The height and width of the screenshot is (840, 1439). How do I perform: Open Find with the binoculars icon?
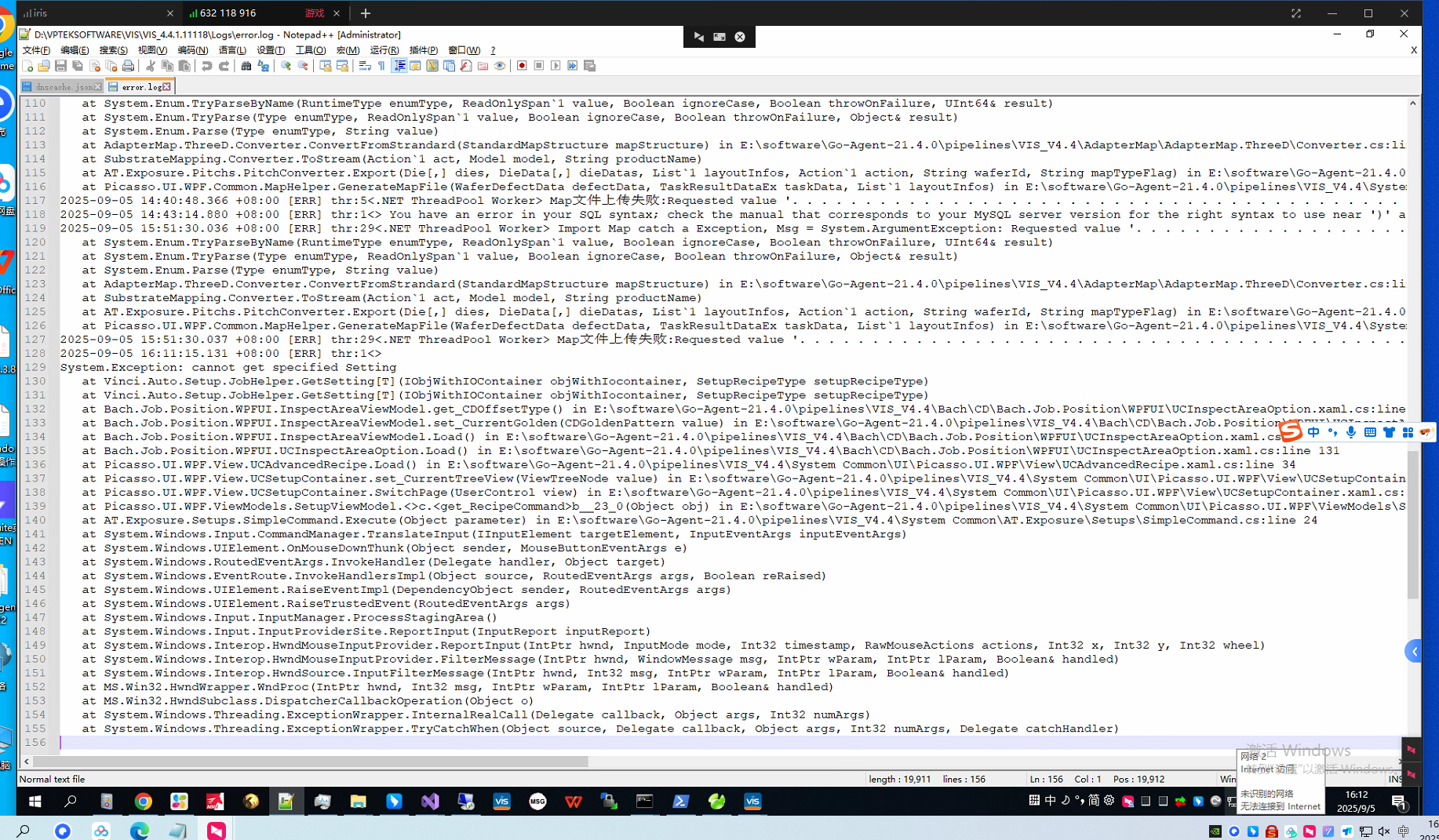click(x=246, y=66)
